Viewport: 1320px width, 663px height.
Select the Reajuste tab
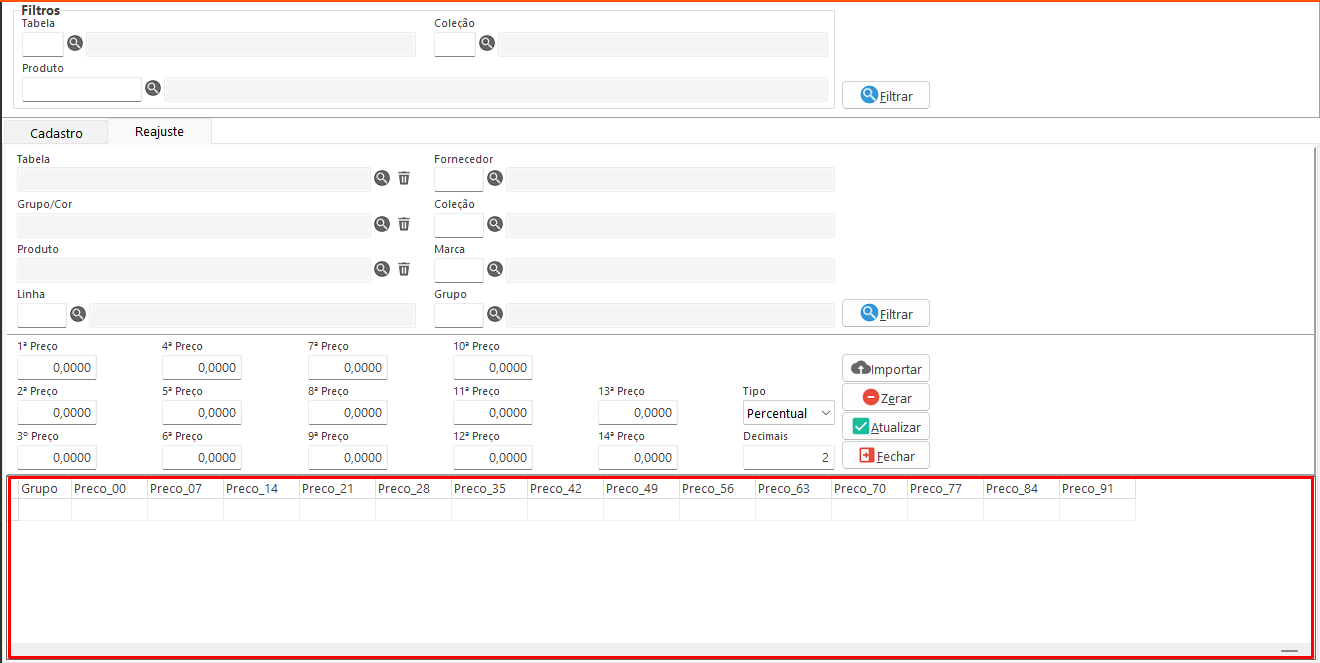(159, 132)
